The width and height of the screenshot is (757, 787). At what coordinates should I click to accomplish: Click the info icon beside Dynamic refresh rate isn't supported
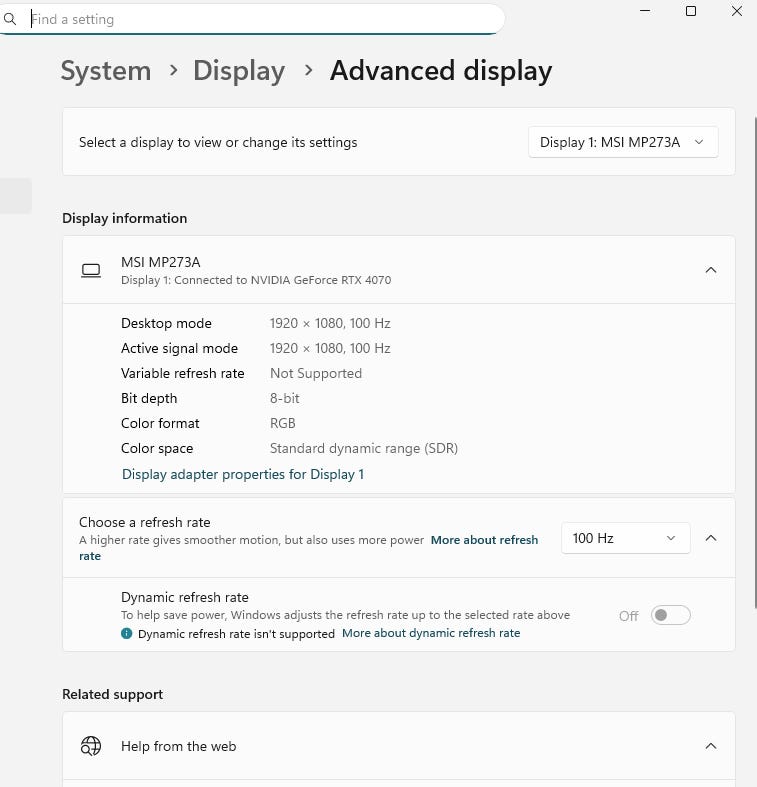point(127,633)
